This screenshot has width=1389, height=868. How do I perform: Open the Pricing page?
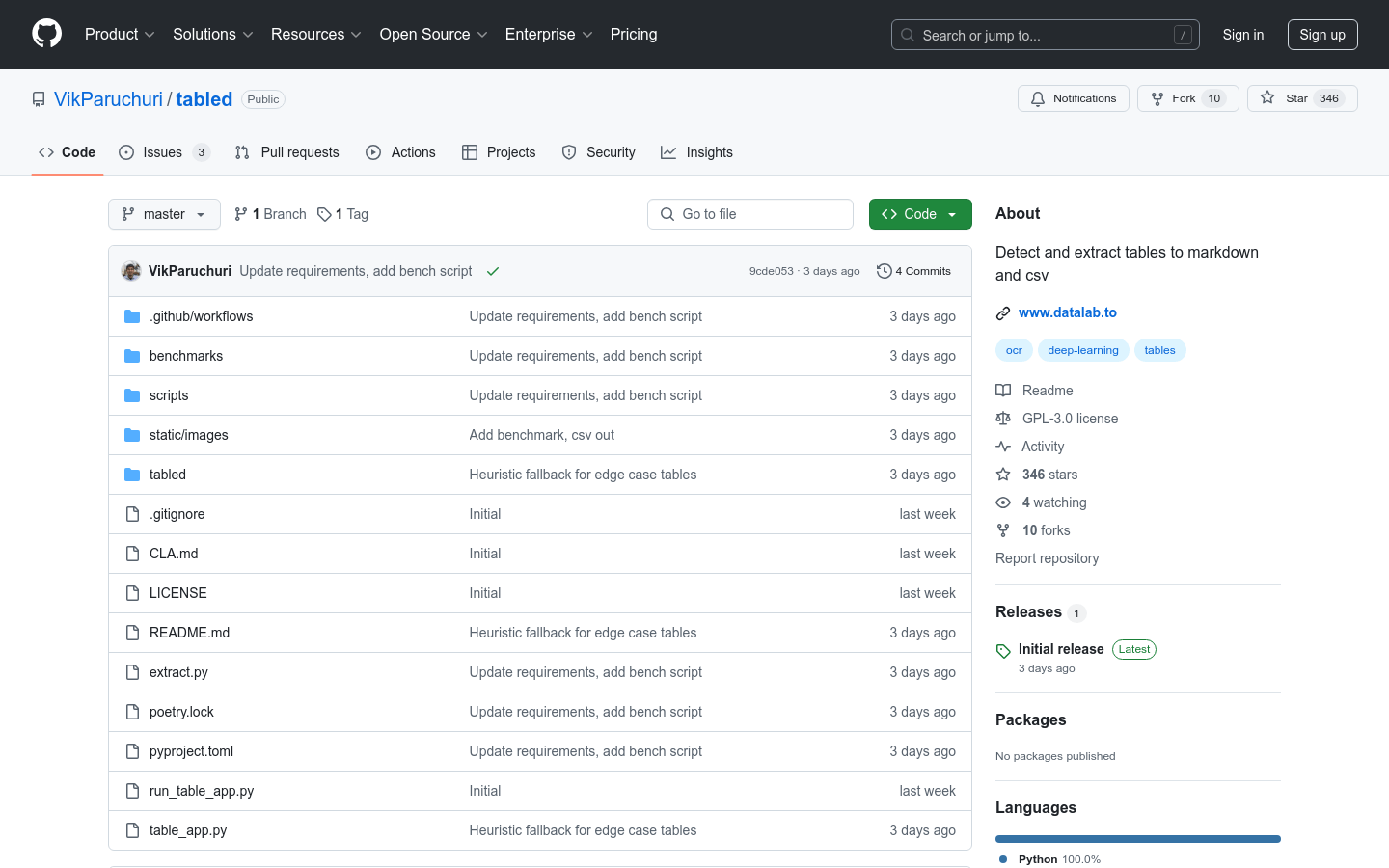click(634, 35)
